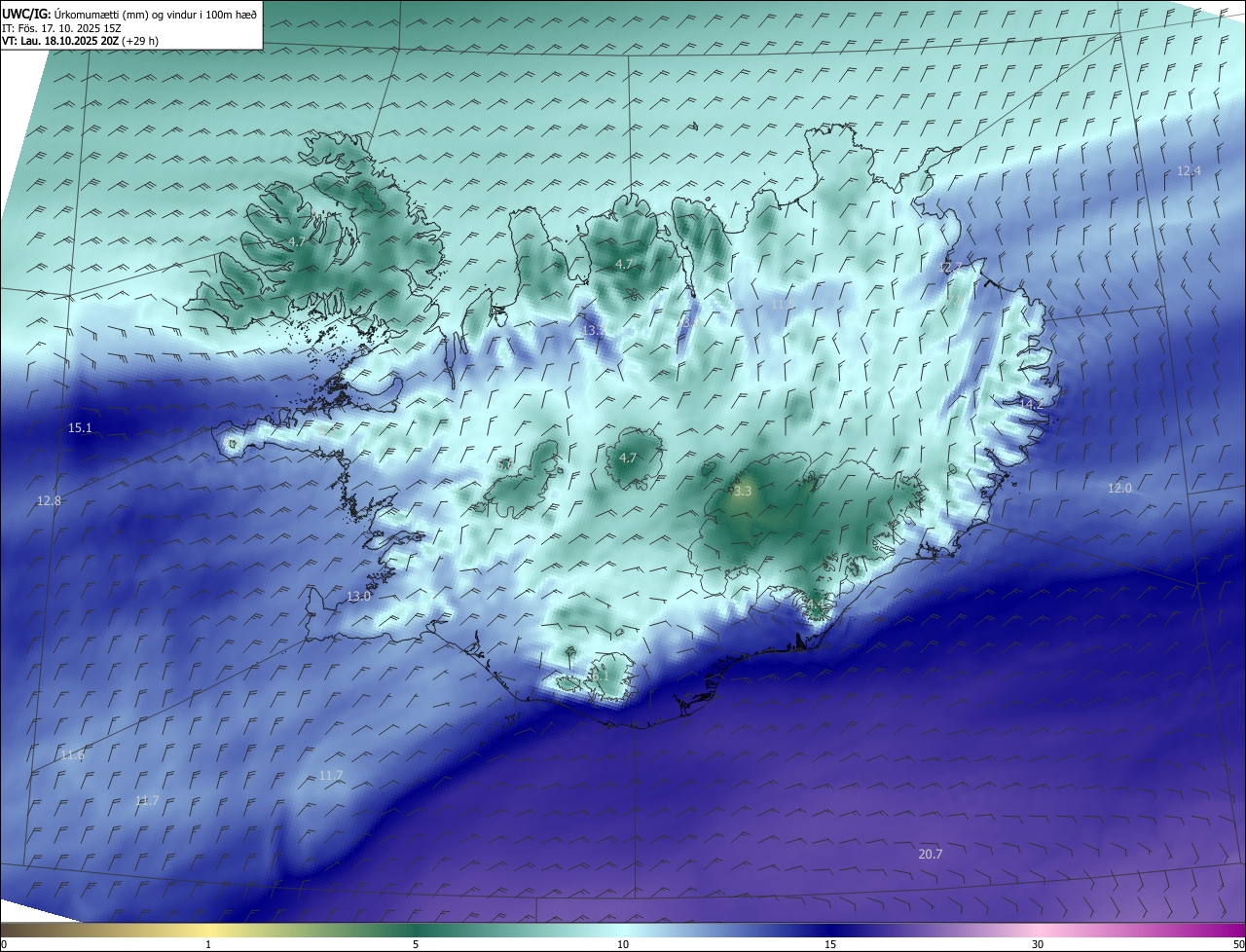Click the 12.0 value label
1246x952 pixels.
(x=1119, y=488)
